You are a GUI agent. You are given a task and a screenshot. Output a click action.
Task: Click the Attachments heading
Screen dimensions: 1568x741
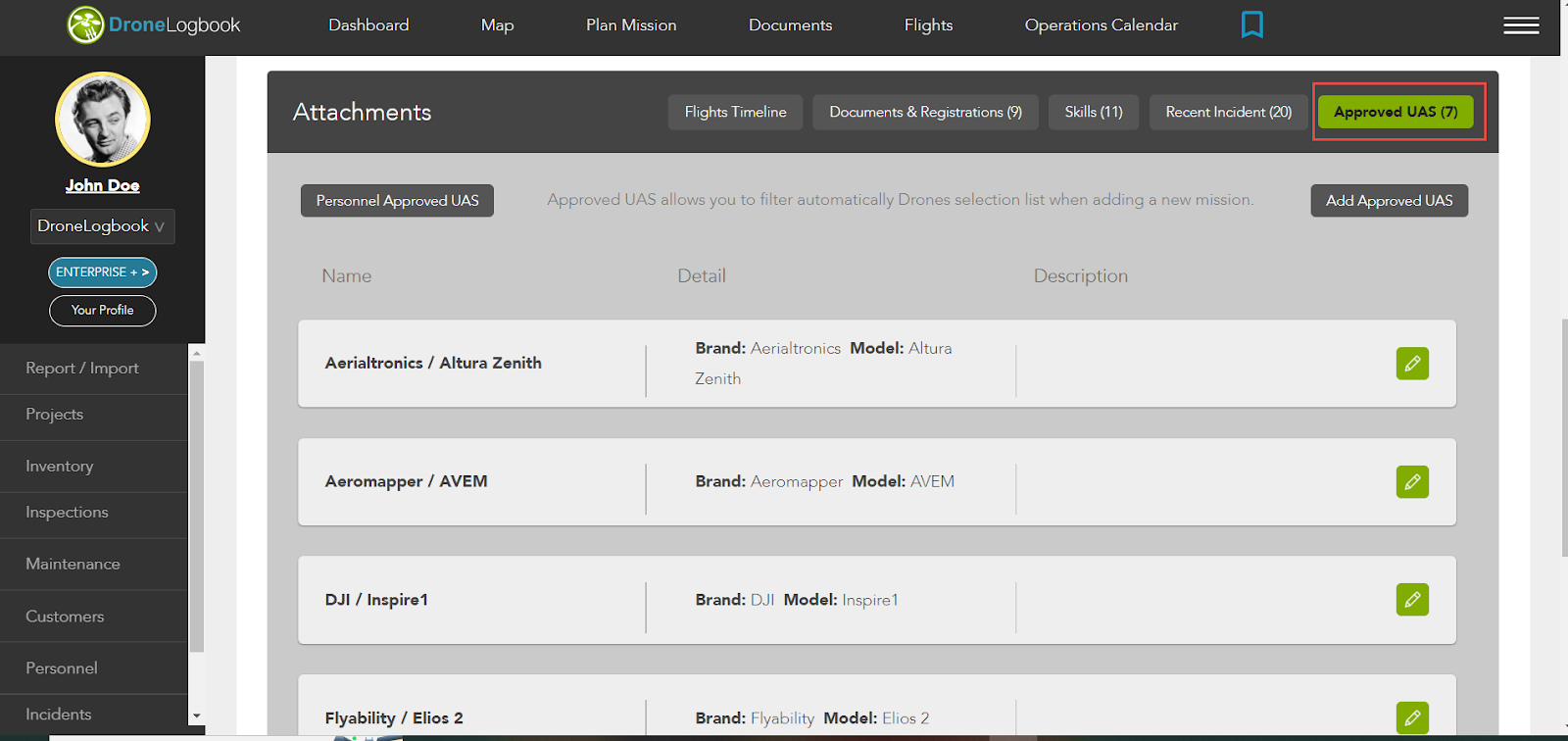point(362,113)
